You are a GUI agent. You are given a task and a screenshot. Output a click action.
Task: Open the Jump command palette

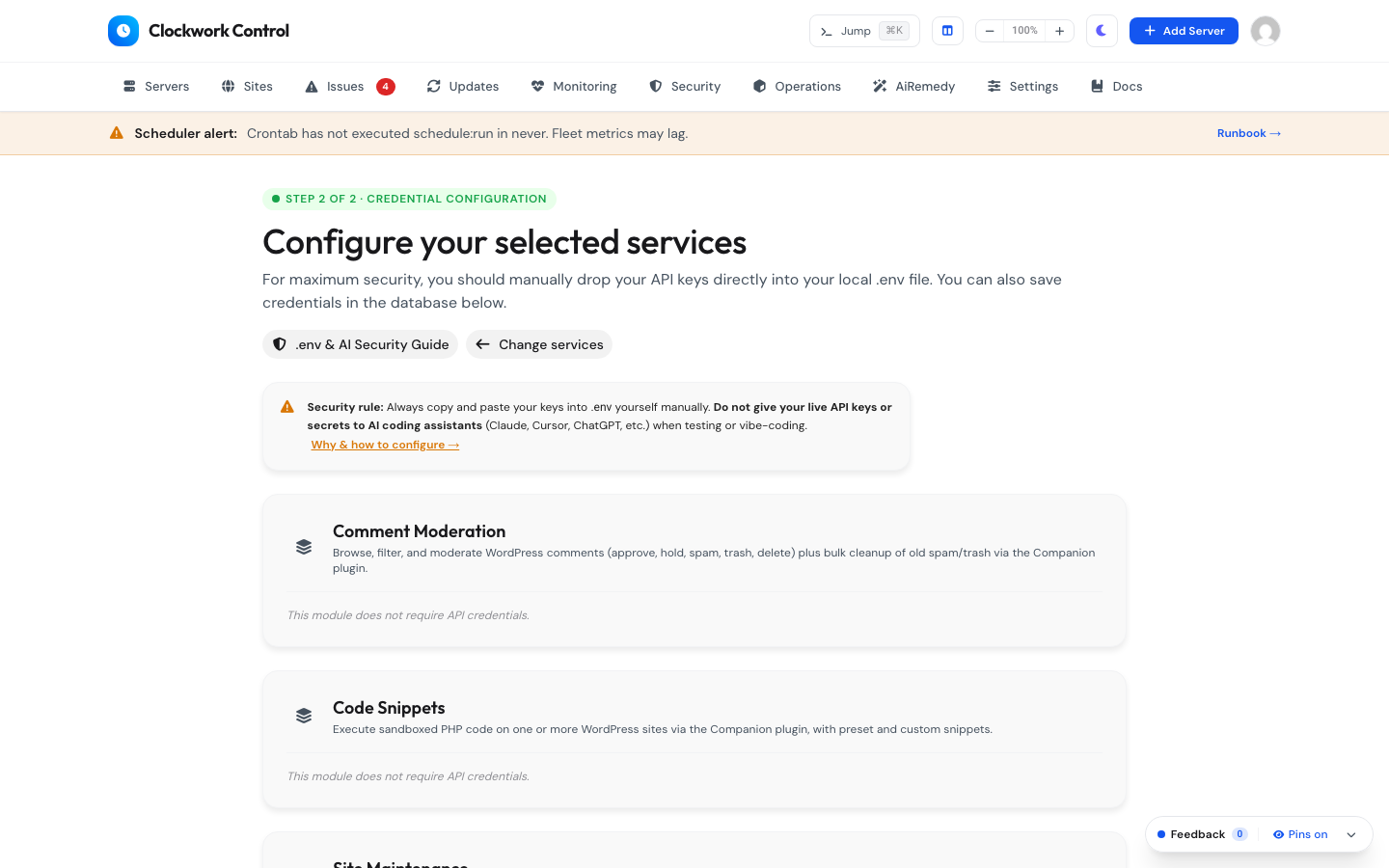click(864, 31)
